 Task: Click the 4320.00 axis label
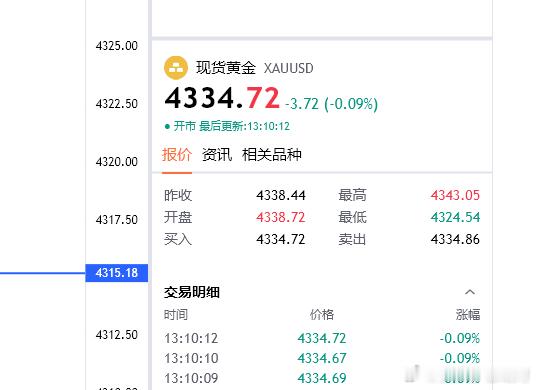pyautogui.click(x=117, y=161)
